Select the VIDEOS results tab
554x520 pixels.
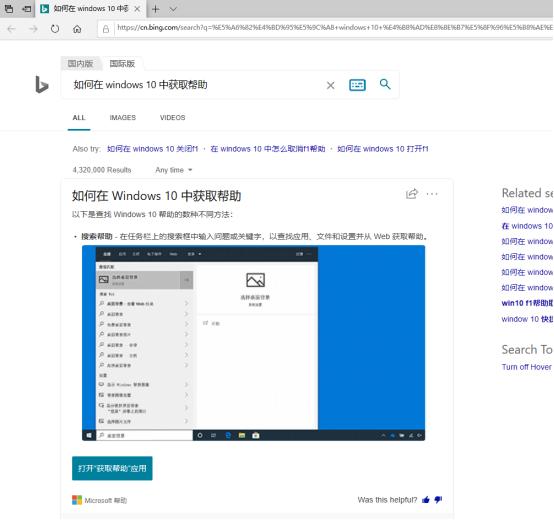click(172, 118)
